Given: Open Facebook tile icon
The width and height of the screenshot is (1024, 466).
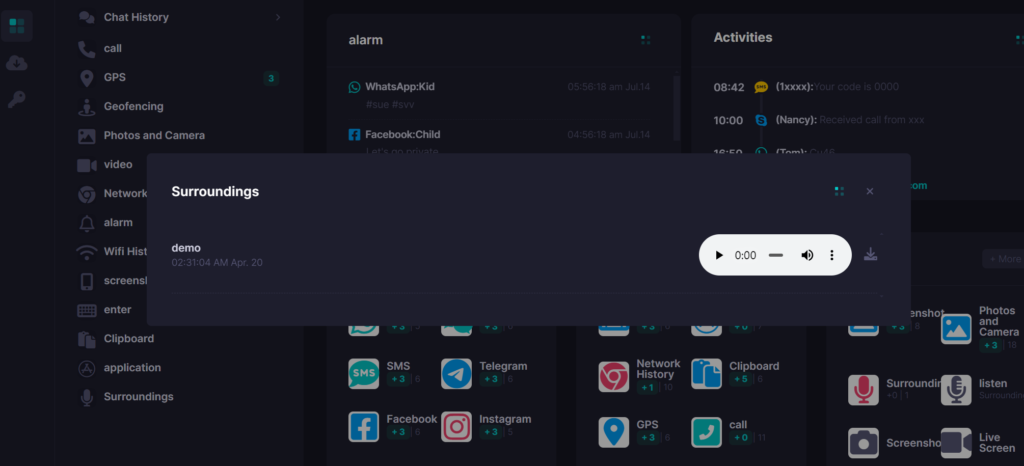Looking at the screenshot, I should (x=363, y=427).
